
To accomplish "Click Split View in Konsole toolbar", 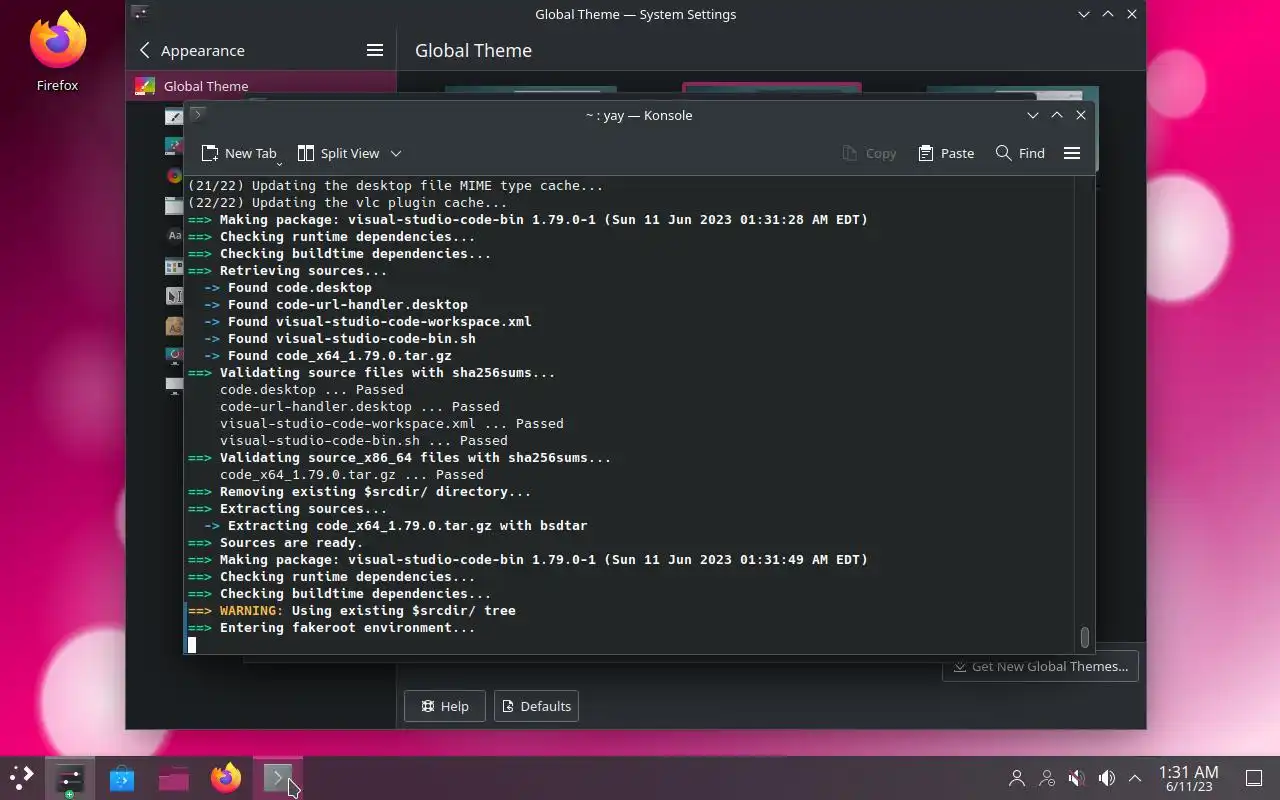I will pos(339,153).
